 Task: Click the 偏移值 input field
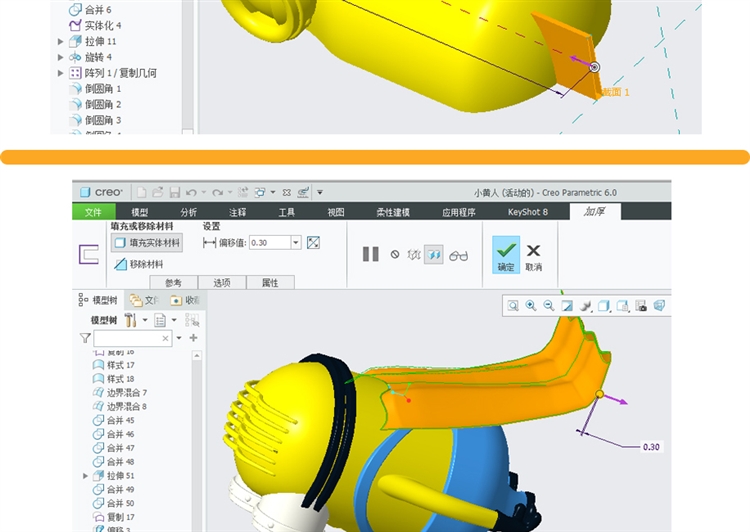[x=270, y=243]
